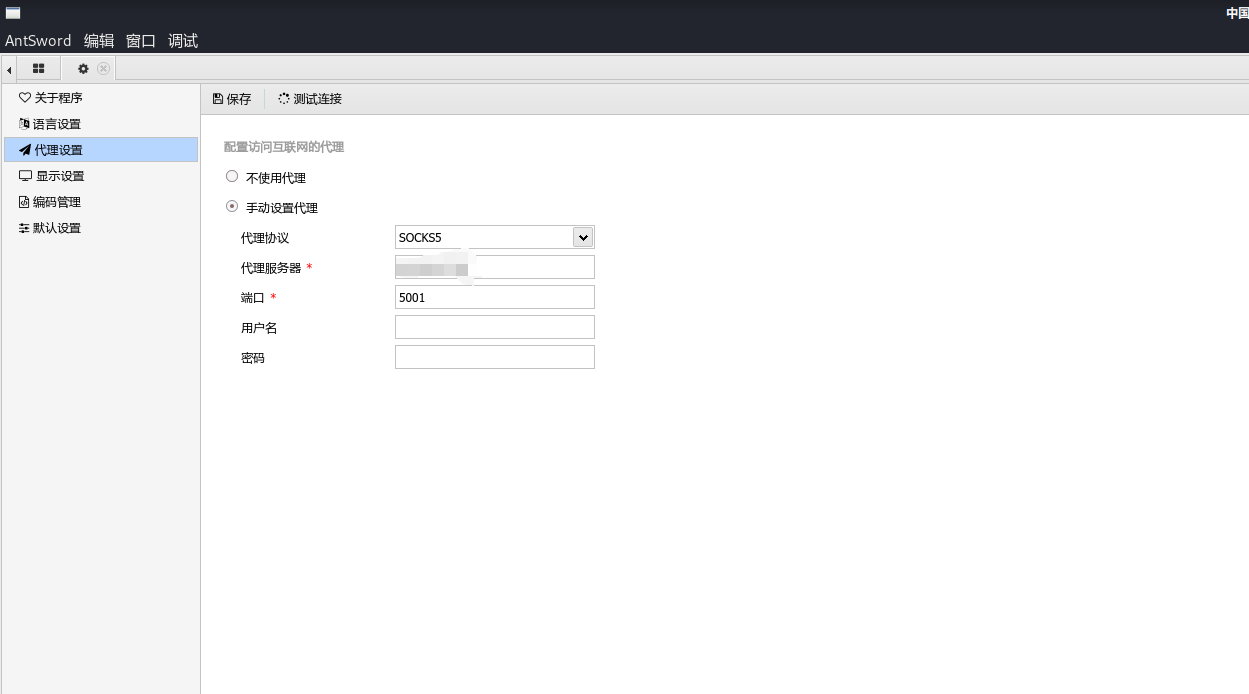
Task: Open the 调试 menu
Action: click(183, 41)
